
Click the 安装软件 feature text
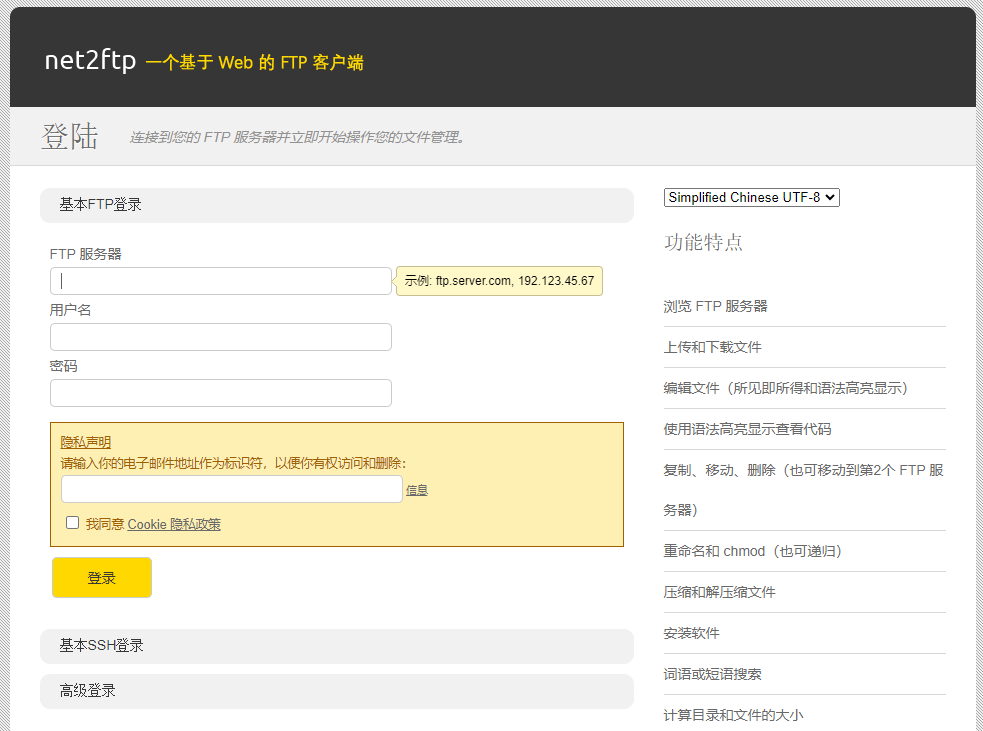[x=691, y=633]
